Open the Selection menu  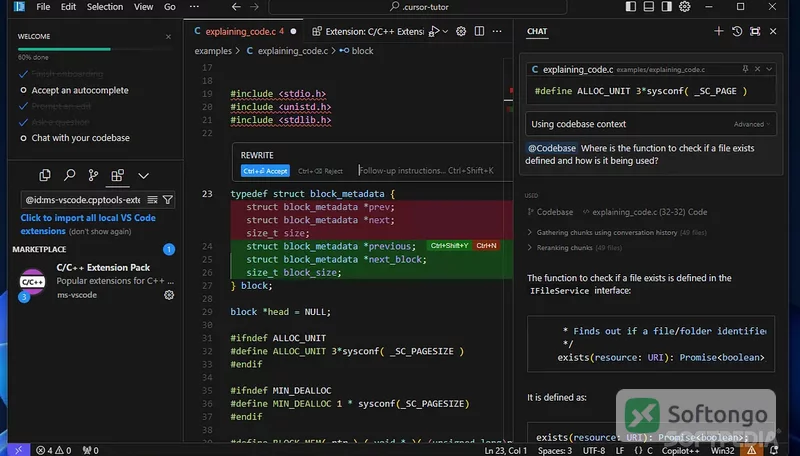(x=105, y=7)
